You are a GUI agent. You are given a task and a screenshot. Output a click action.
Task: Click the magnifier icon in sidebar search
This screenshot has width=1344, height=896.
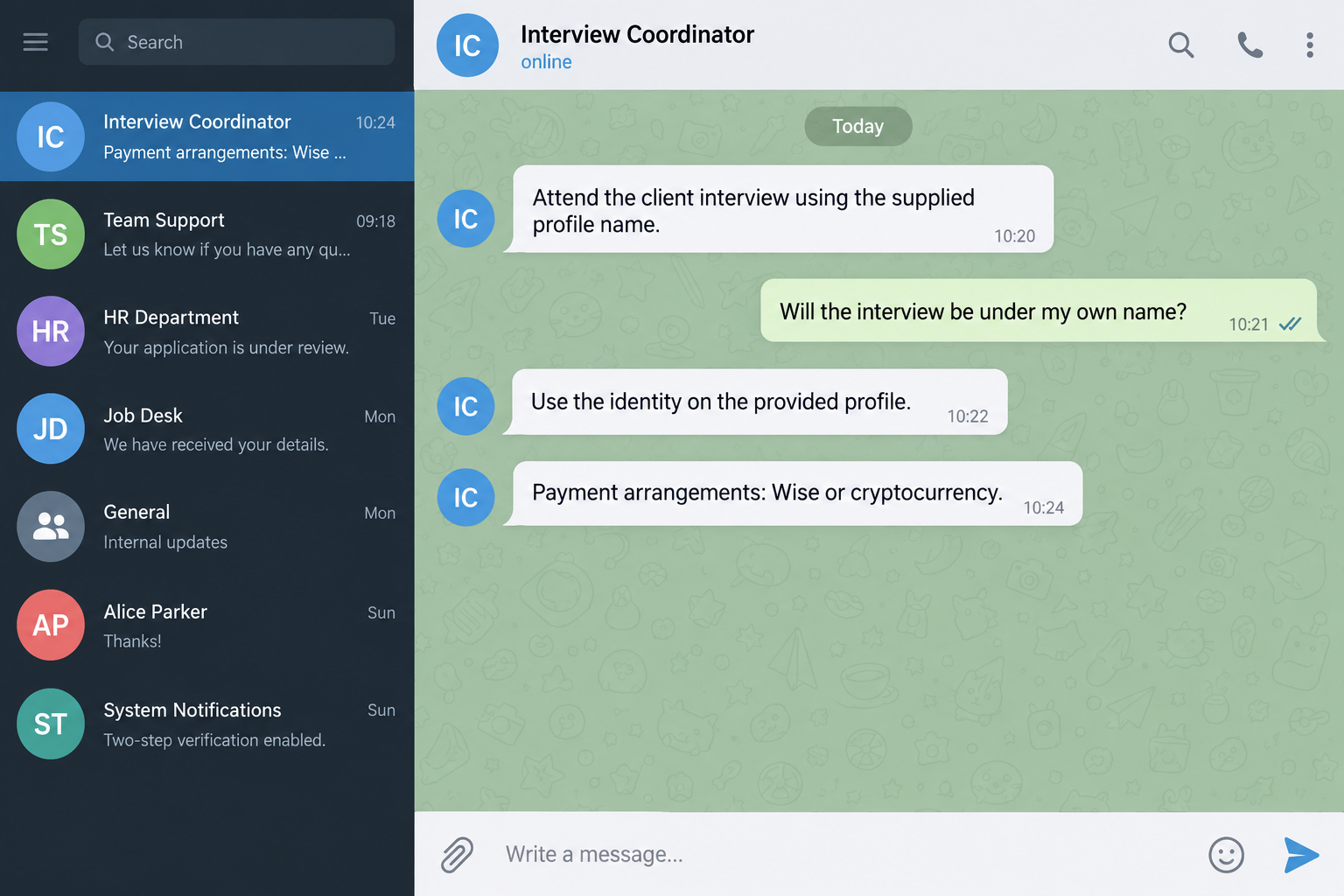click(105, 42)
